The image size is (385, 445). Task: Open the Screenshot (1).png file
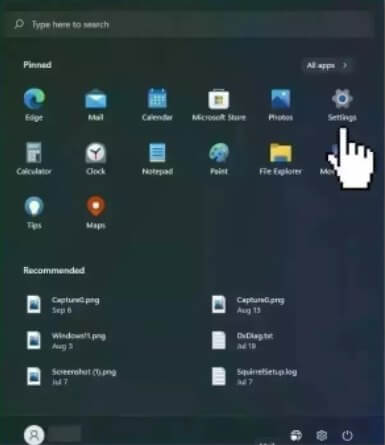[72, 377]
